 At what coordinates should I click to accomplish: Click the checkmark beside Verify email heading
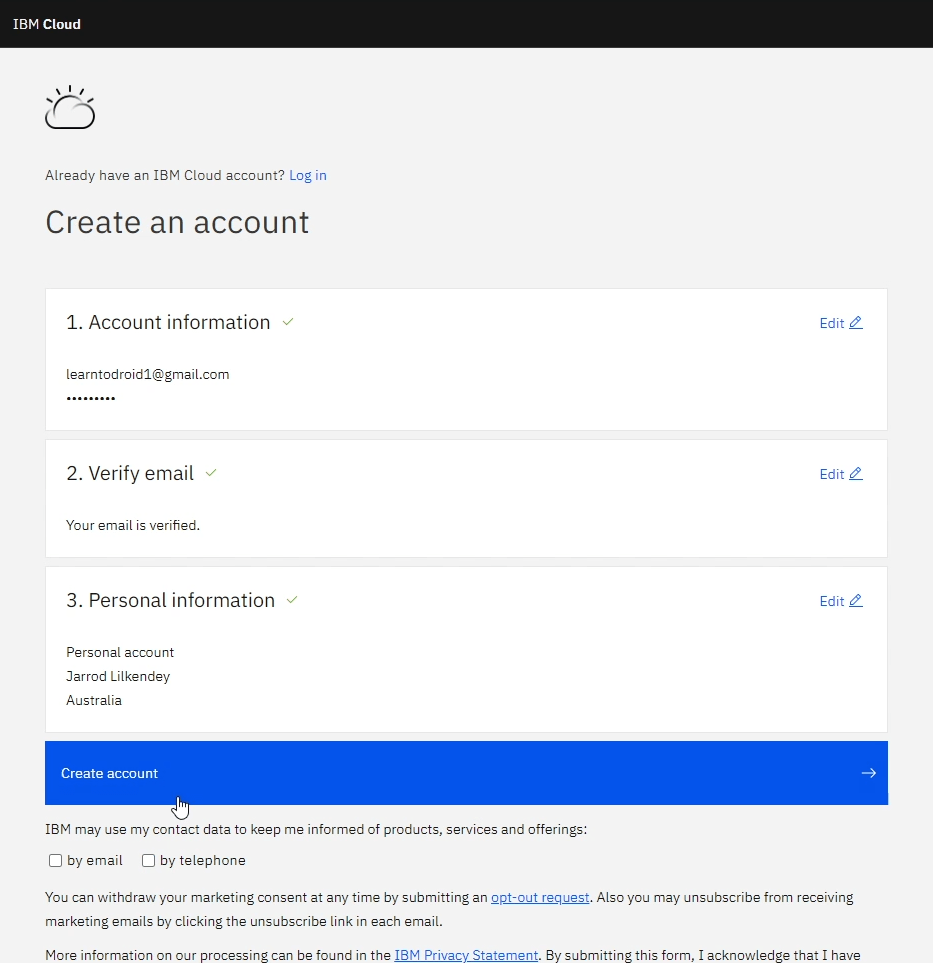(x=211, y=473)
